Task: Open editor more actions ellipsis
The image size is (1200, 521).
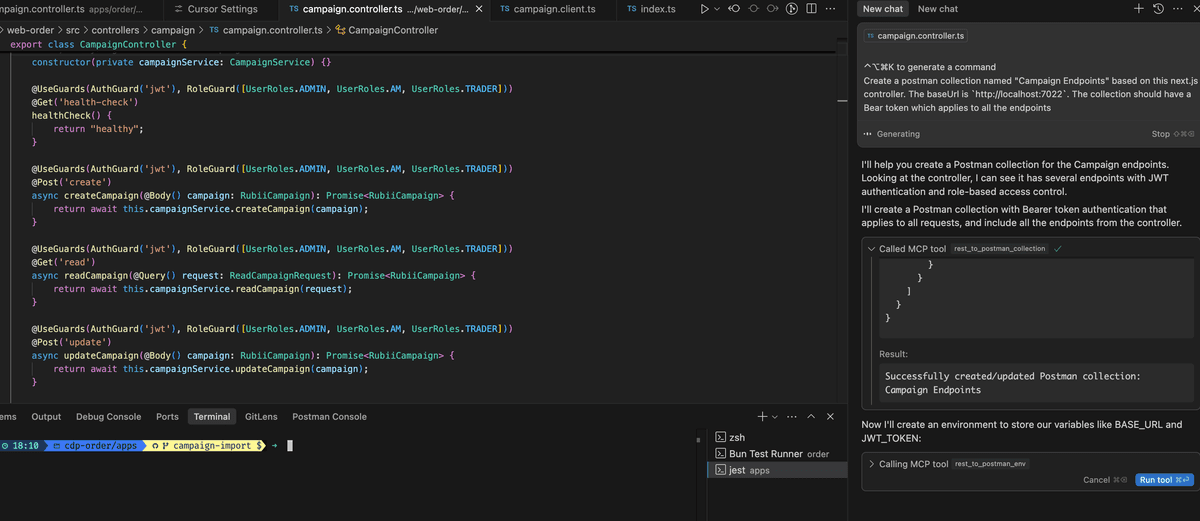Action: [830, 9]
